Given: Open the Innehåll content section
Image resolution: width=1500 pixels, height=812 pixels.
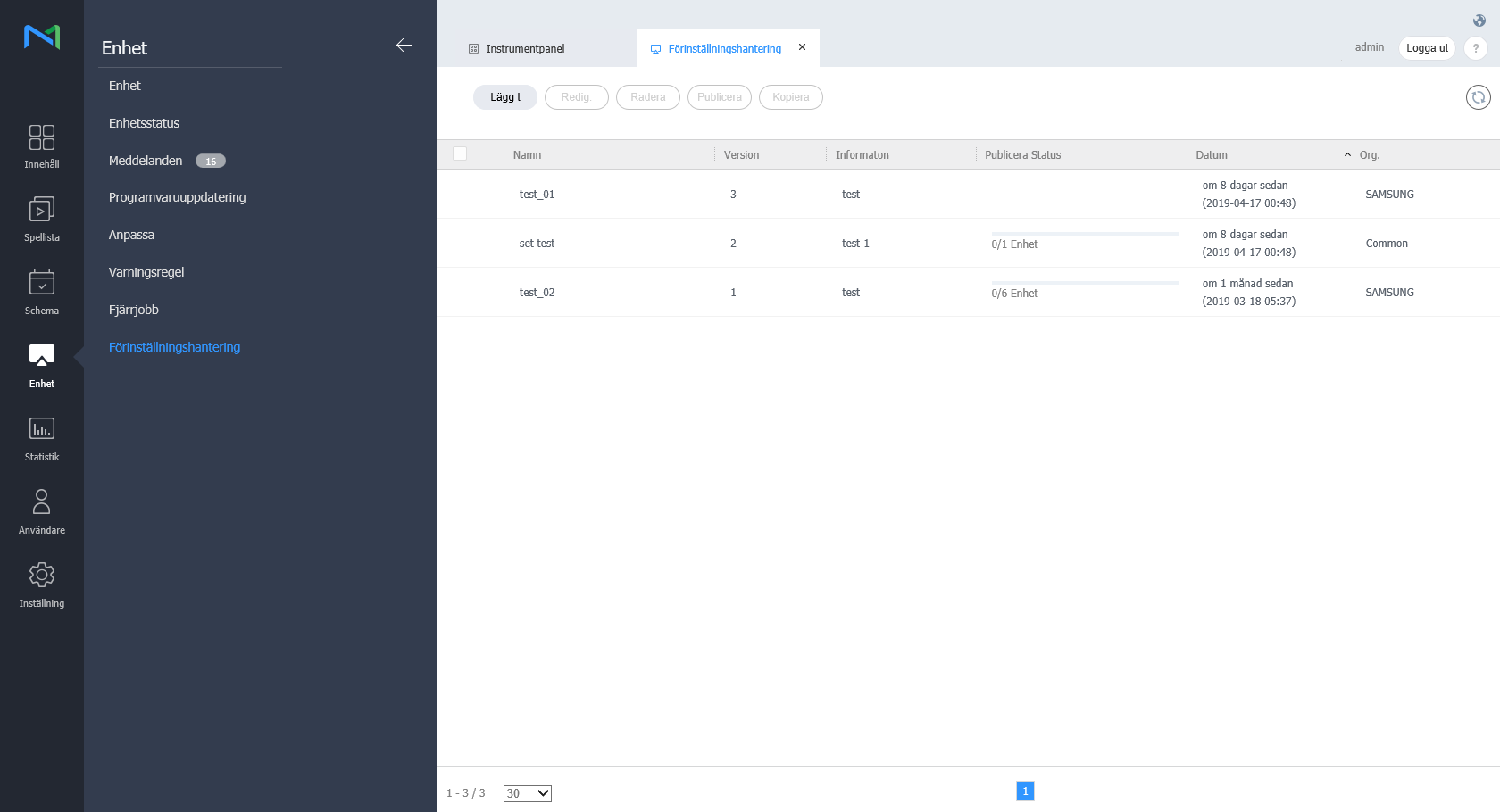Looking at the screenshot, I should (42, 146).
